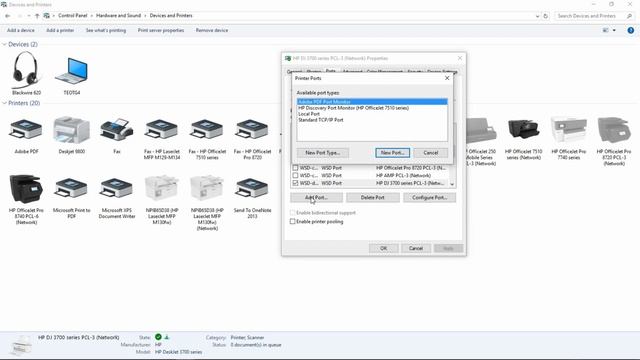The image size is (640, 360).
Task: Select the Send To OneNote 2013 printer
Action: [x=252, y=198]
